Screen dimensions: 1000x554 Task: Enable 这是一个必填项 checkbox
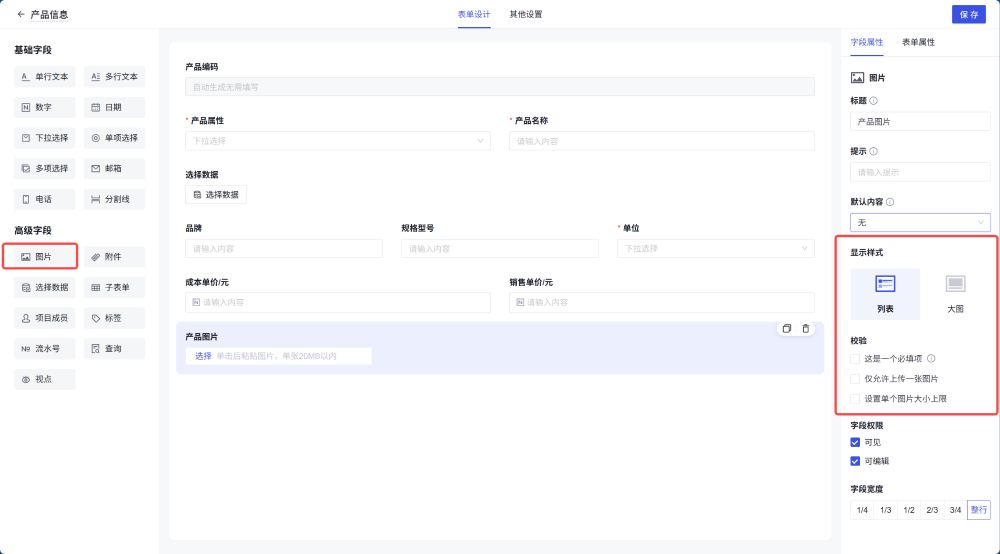[855, 358]
